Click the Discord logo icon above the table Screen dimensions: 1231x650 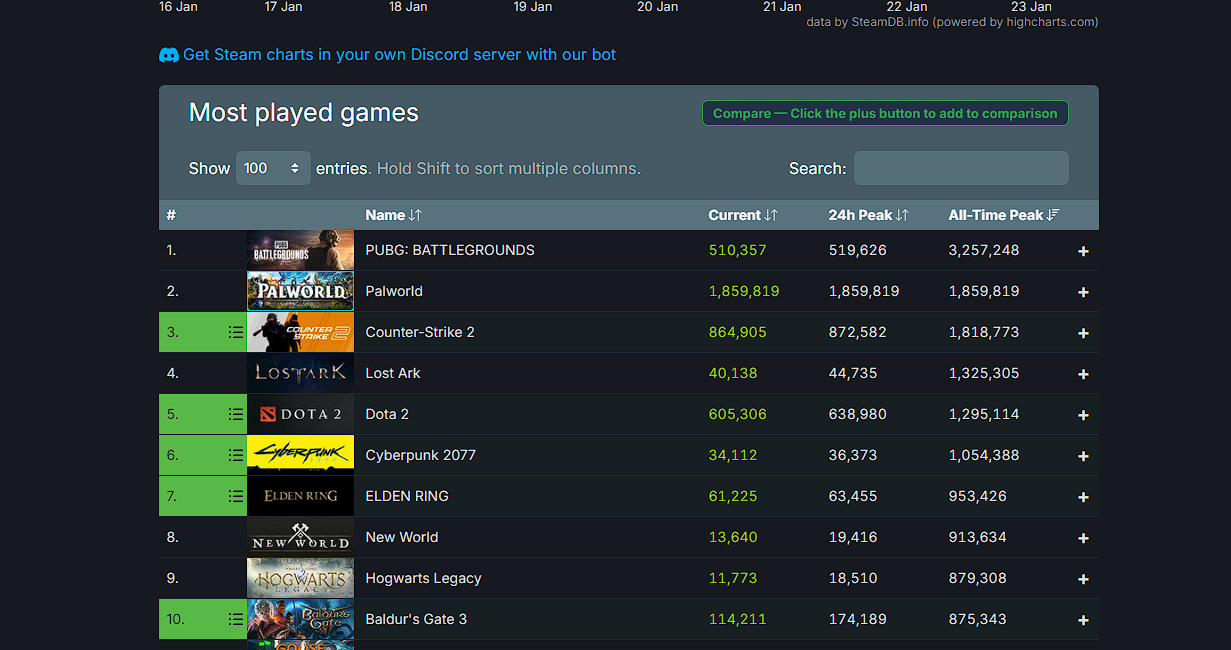[168, 55]
